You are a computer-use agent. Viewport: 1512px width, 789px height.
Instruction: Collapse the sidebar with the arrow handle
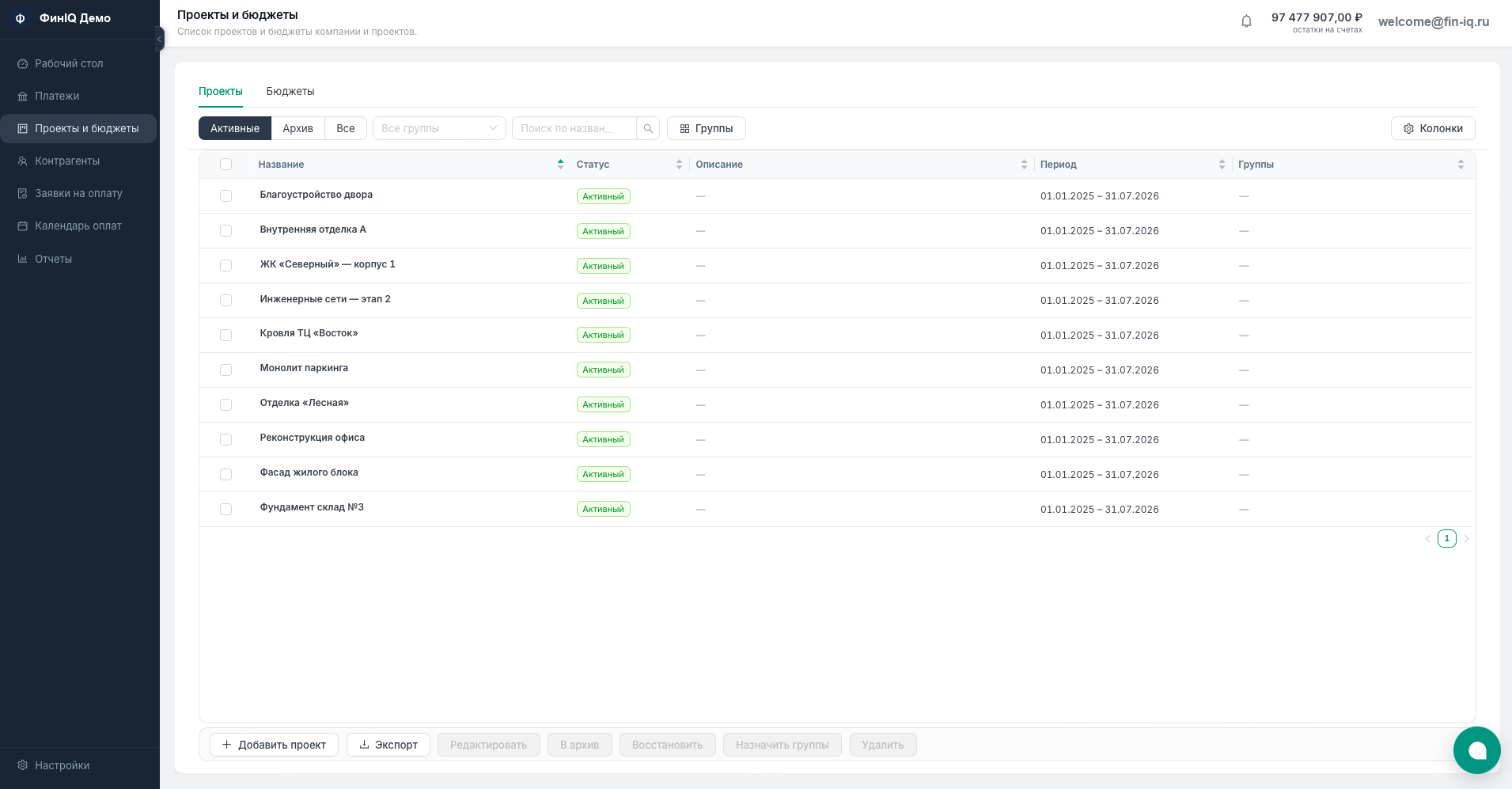pos(160,39)
